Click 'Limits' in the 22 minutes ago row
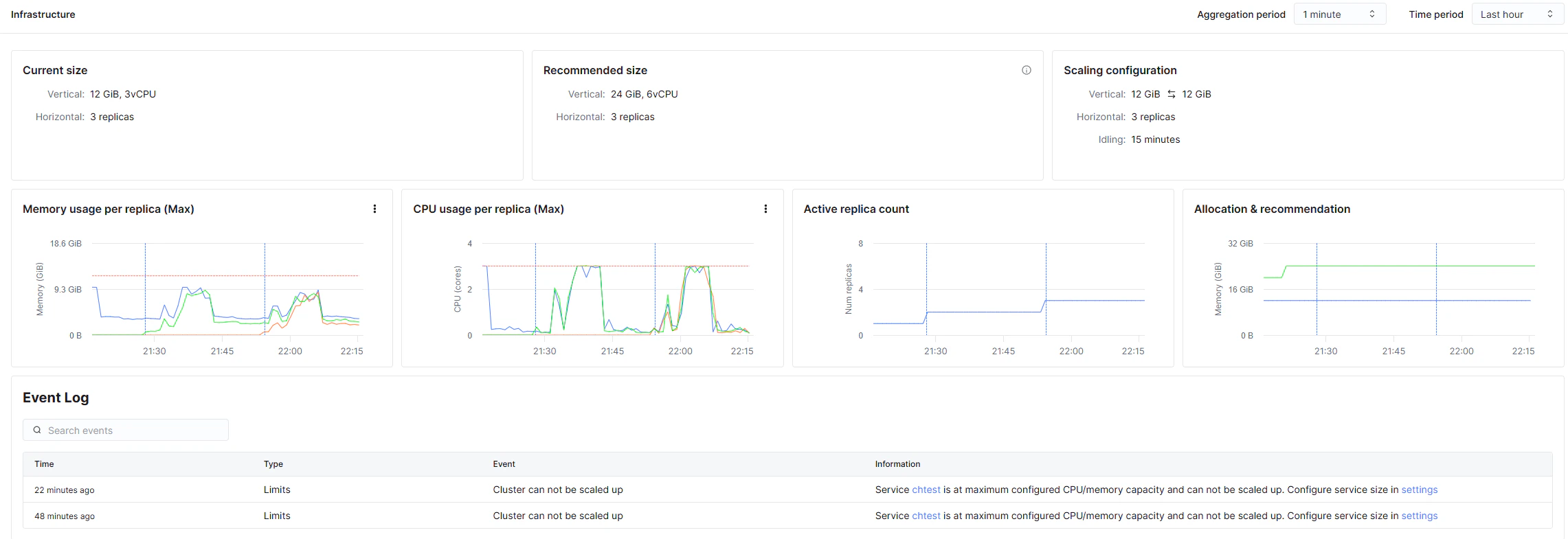The height and width of the screenshot is (539, 1568). pos(277,490)
